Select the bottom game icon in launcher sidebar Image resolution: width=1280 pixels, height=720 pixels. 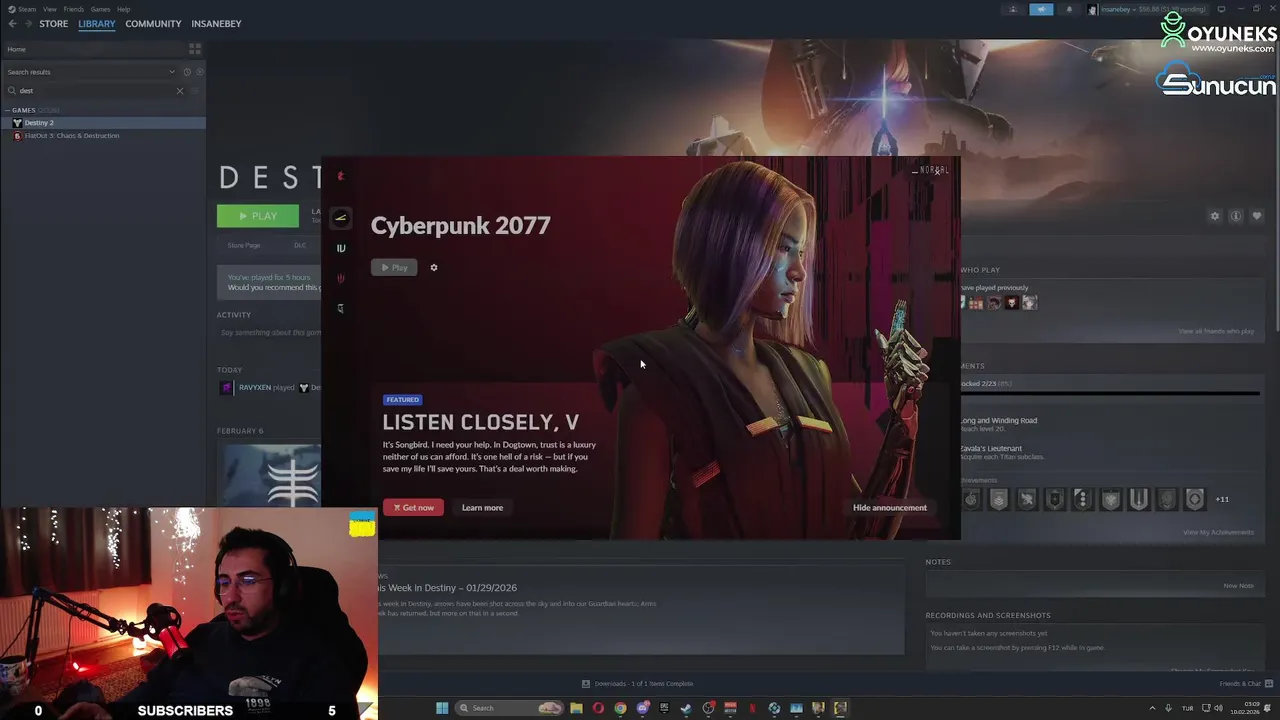(x=340, y=308)
